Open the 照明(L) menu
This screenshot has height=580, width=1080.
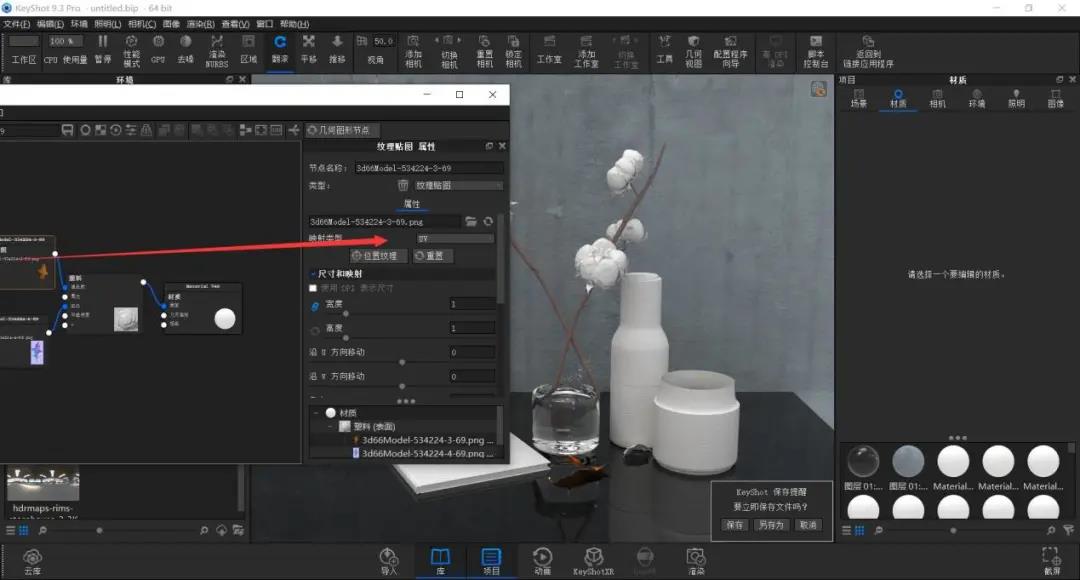coord(107,24)
